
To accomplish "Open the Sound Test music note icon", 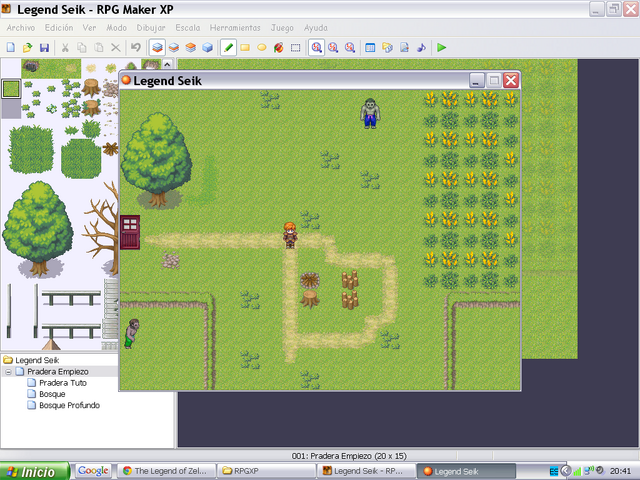I will [x=421, y=48].
